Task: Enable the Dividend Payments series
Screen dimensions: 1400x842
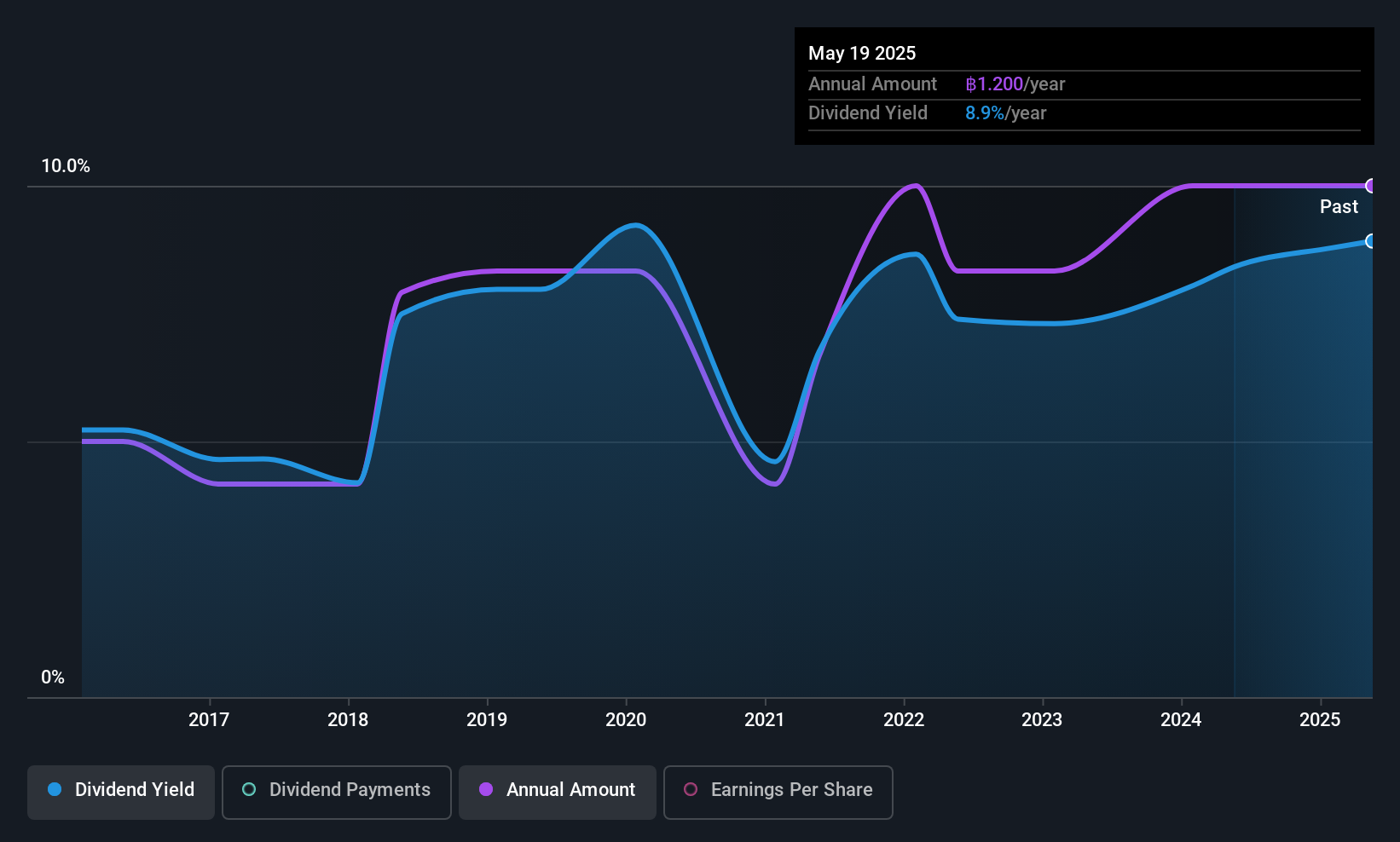Action: point(336,792)
